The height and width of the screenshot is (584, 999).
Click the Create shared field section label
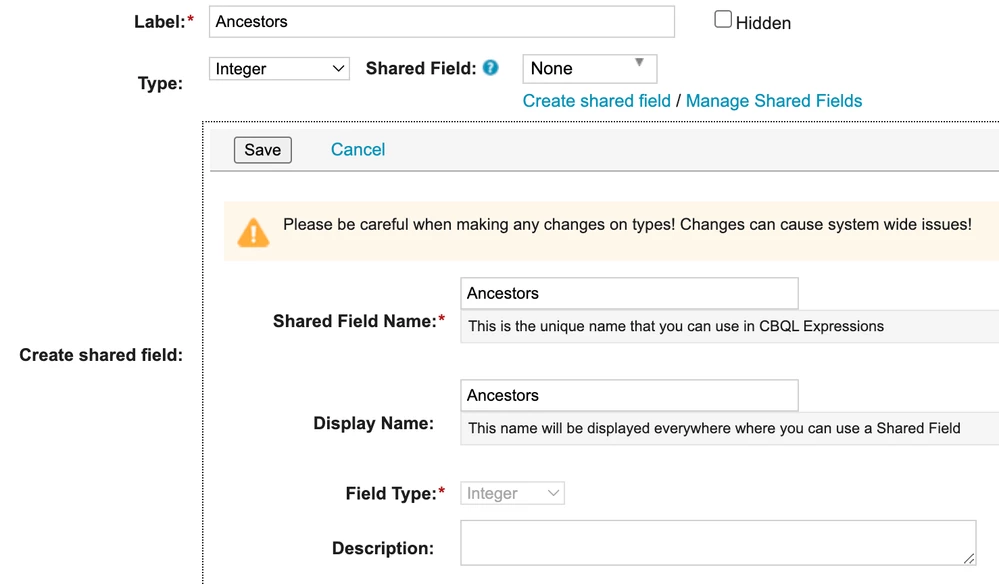pyautogui.click(x=100, y=354)
